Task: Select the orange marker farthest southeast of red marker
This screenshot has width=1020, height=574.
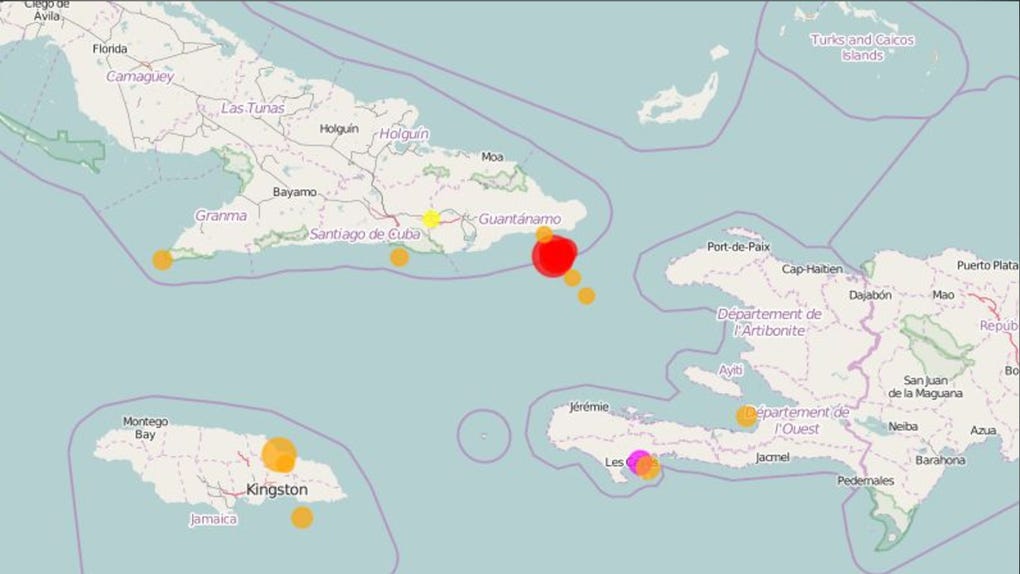Action: point(587,296)
